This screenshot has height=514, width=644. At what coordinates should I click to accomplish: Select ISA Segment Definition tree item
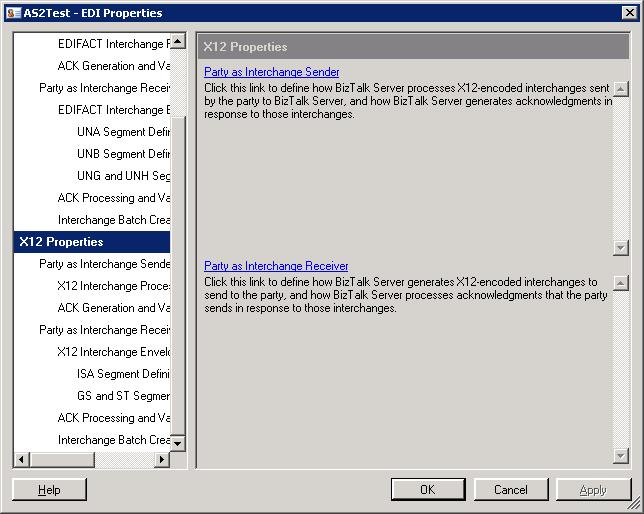tap(123, 374)
